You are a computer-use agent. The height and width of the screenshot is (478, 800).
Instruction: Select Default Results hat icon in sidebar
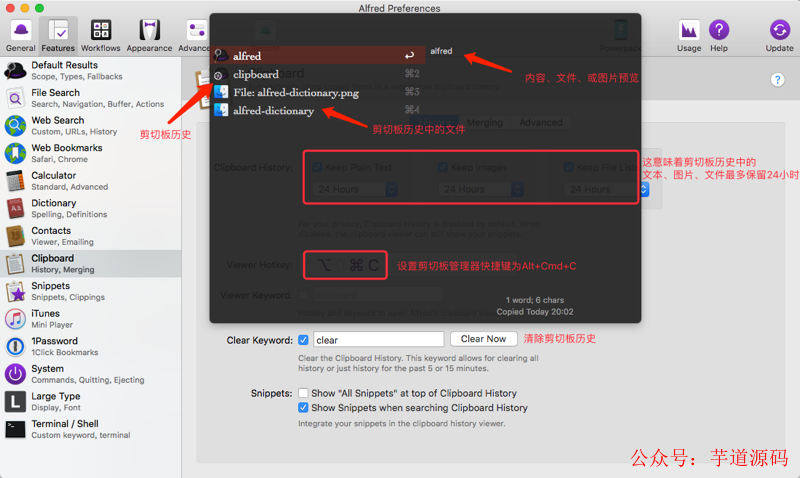pyautogui.click(x=15, y=70)
